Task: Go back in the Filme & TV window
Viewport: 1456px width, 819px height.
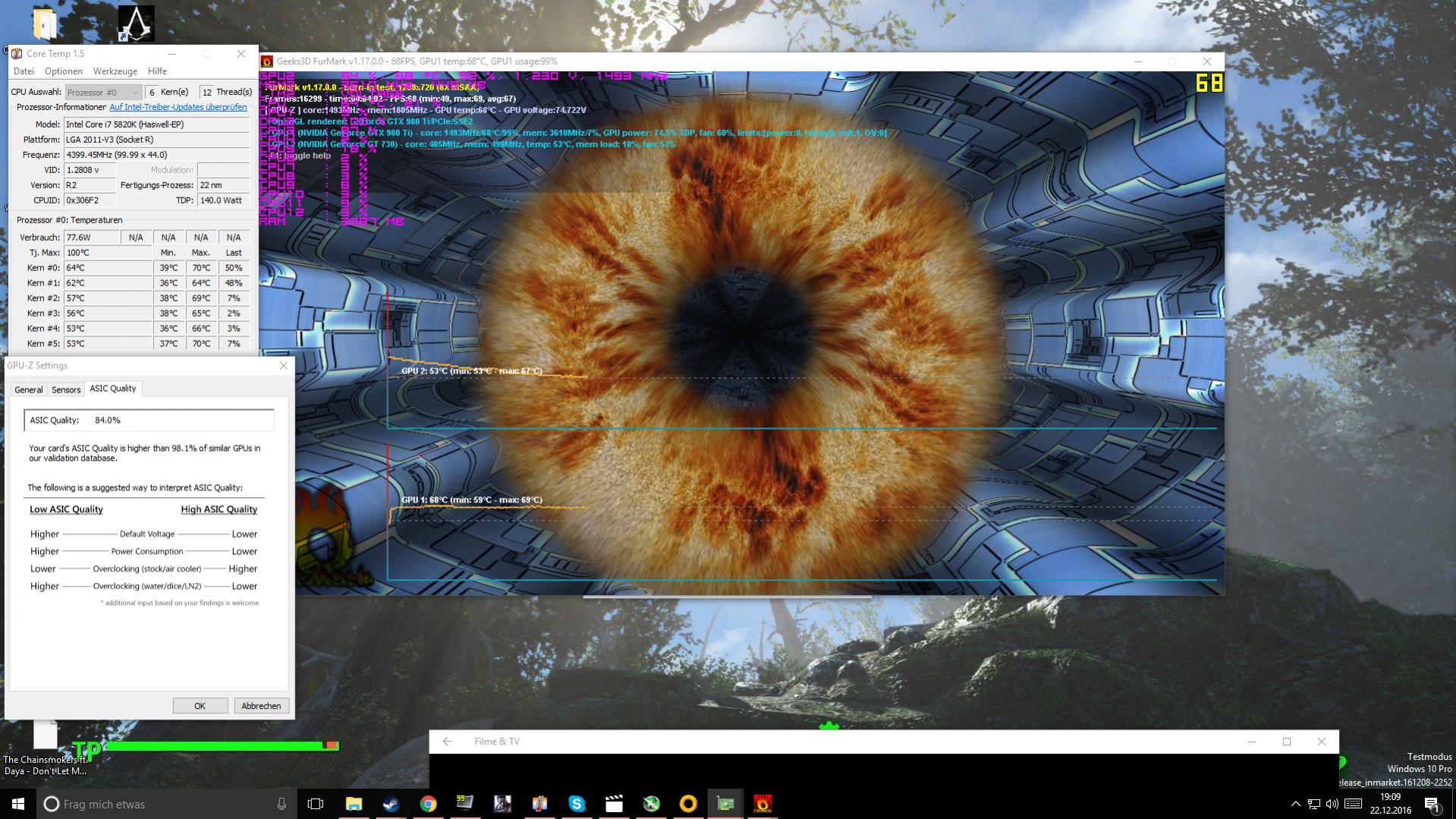Action: point(448,742)
